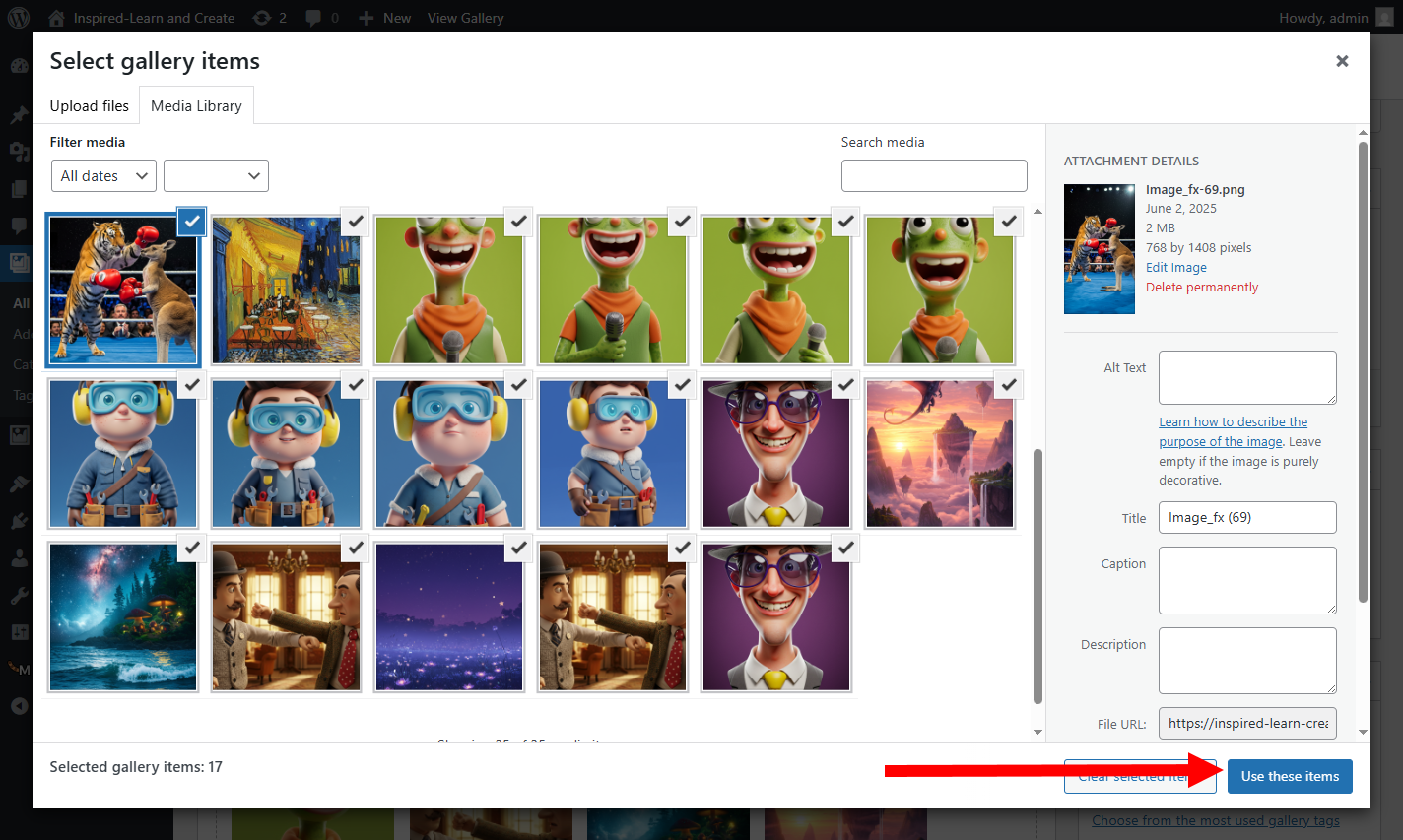Open the comments bubble showing 0
The width and height of the screenshot is (1403, 840).
pyautogui.click(x=313, y=18)
